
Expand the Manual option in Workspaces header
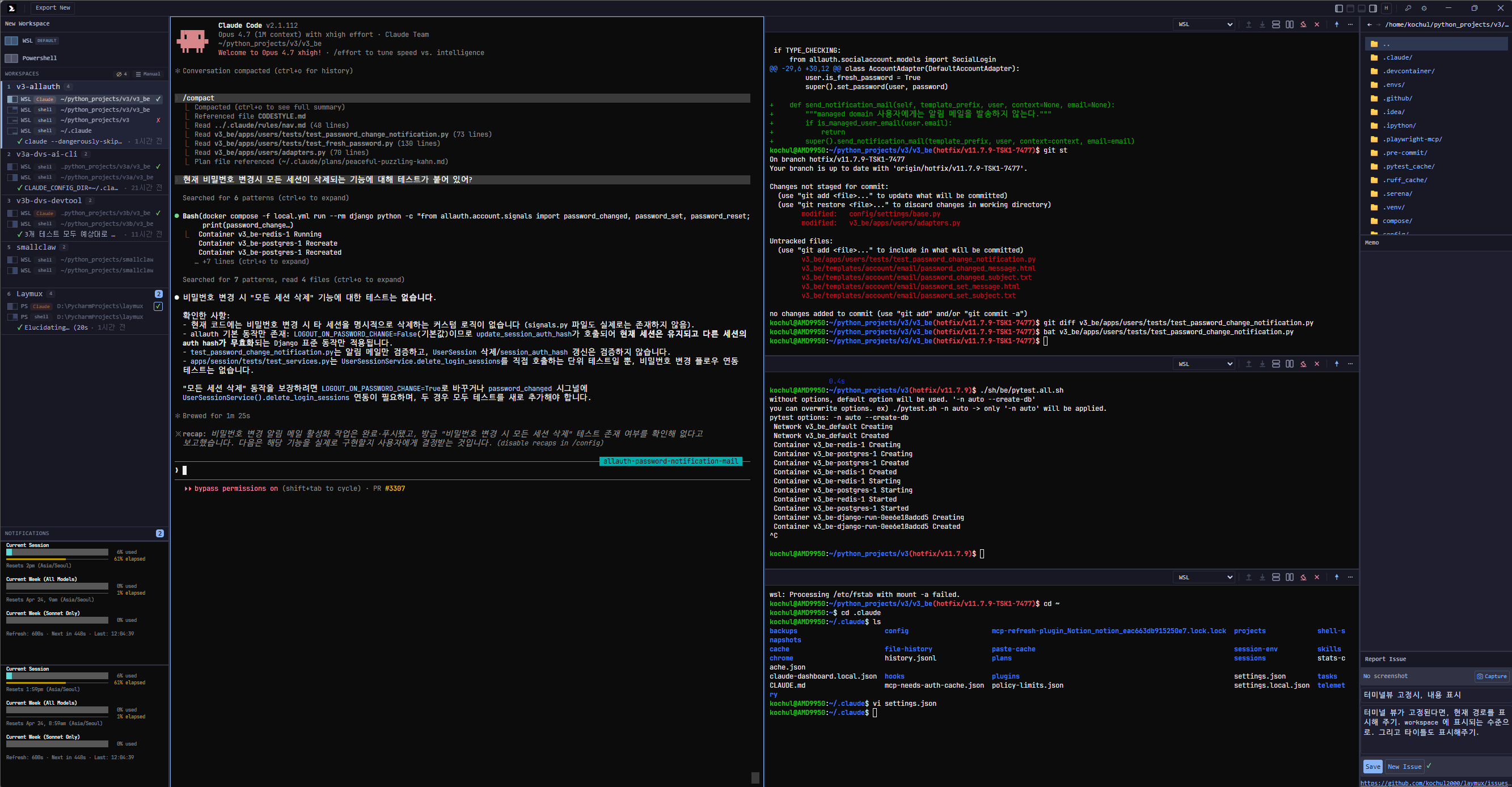coord(147,73)
